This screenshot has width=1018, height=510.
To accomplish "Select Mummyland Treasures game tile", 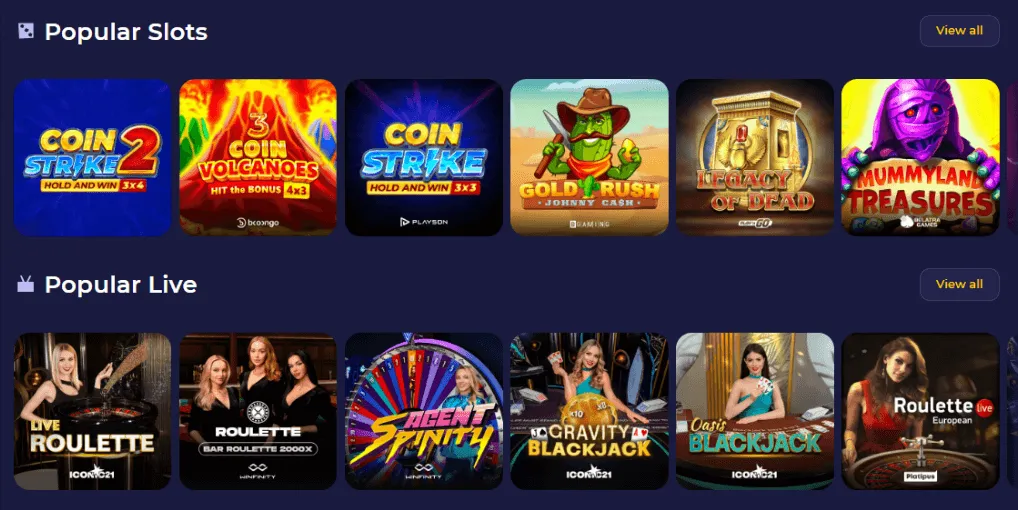I will (x=920, y=158).
